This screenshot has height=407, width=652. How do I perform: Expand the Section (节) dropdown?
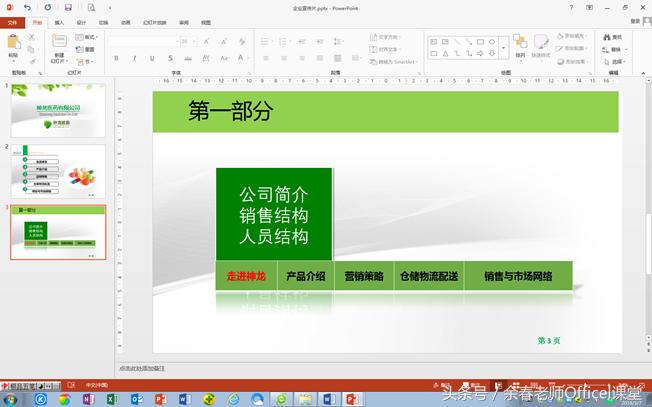tap(84, 62)
